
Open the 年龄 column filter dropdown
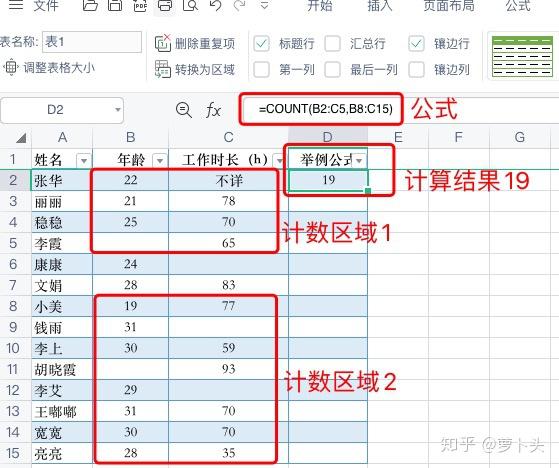160,161
